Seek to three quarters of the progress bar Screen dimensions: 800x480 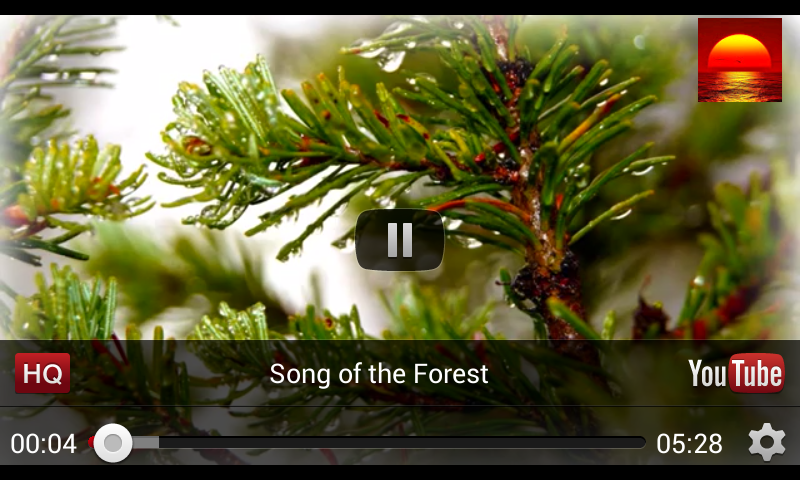tap(507, 443)
